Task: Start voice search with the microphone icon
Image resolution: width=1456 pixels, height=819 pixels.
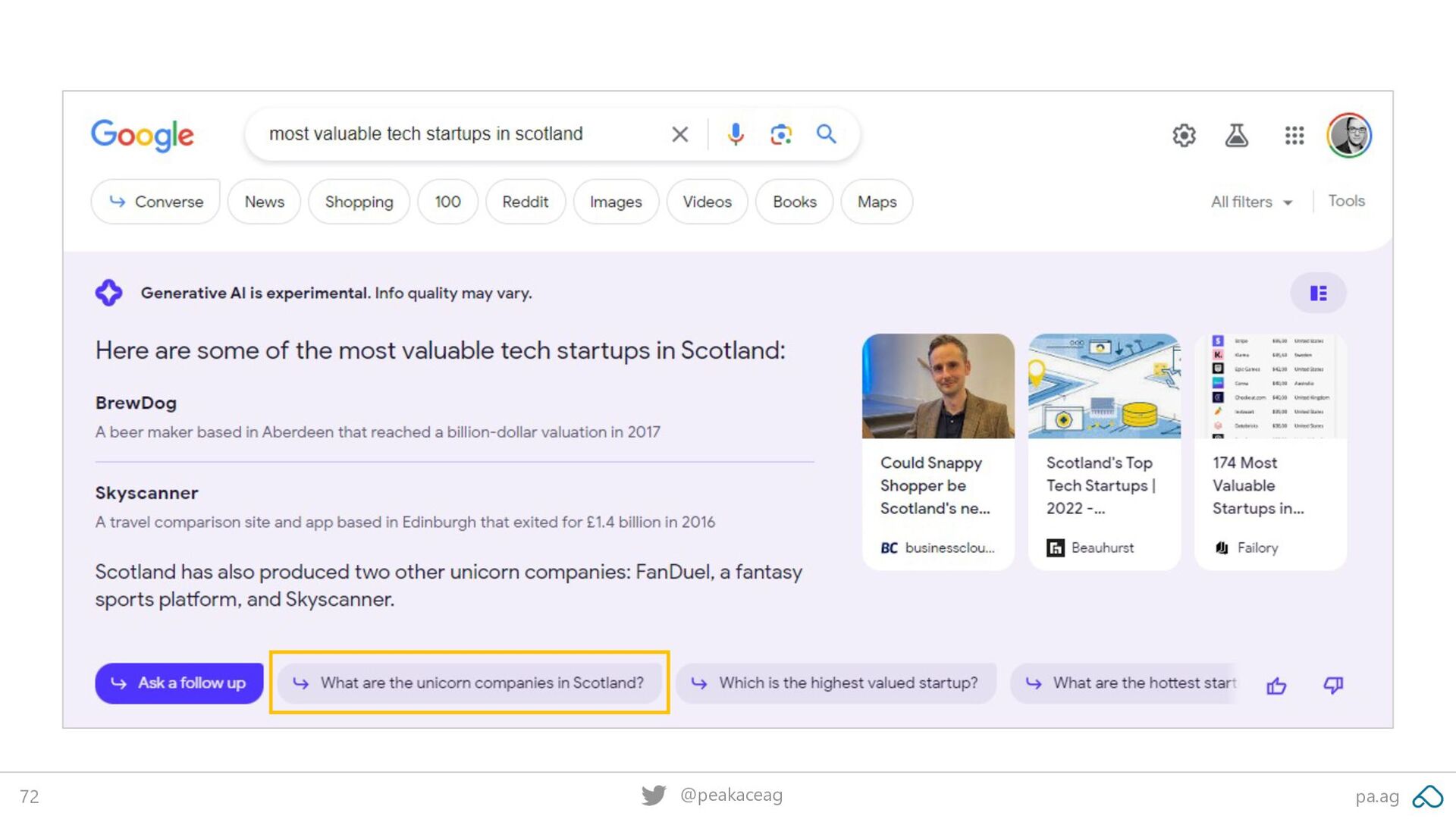Action: (735, 134)
